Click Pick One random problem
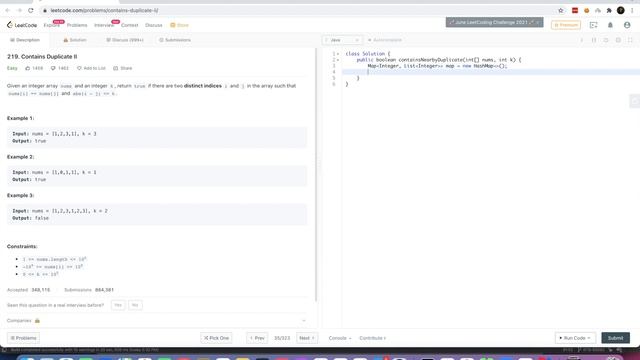Viewport: 640px width, 360px height. click(216, 338)
